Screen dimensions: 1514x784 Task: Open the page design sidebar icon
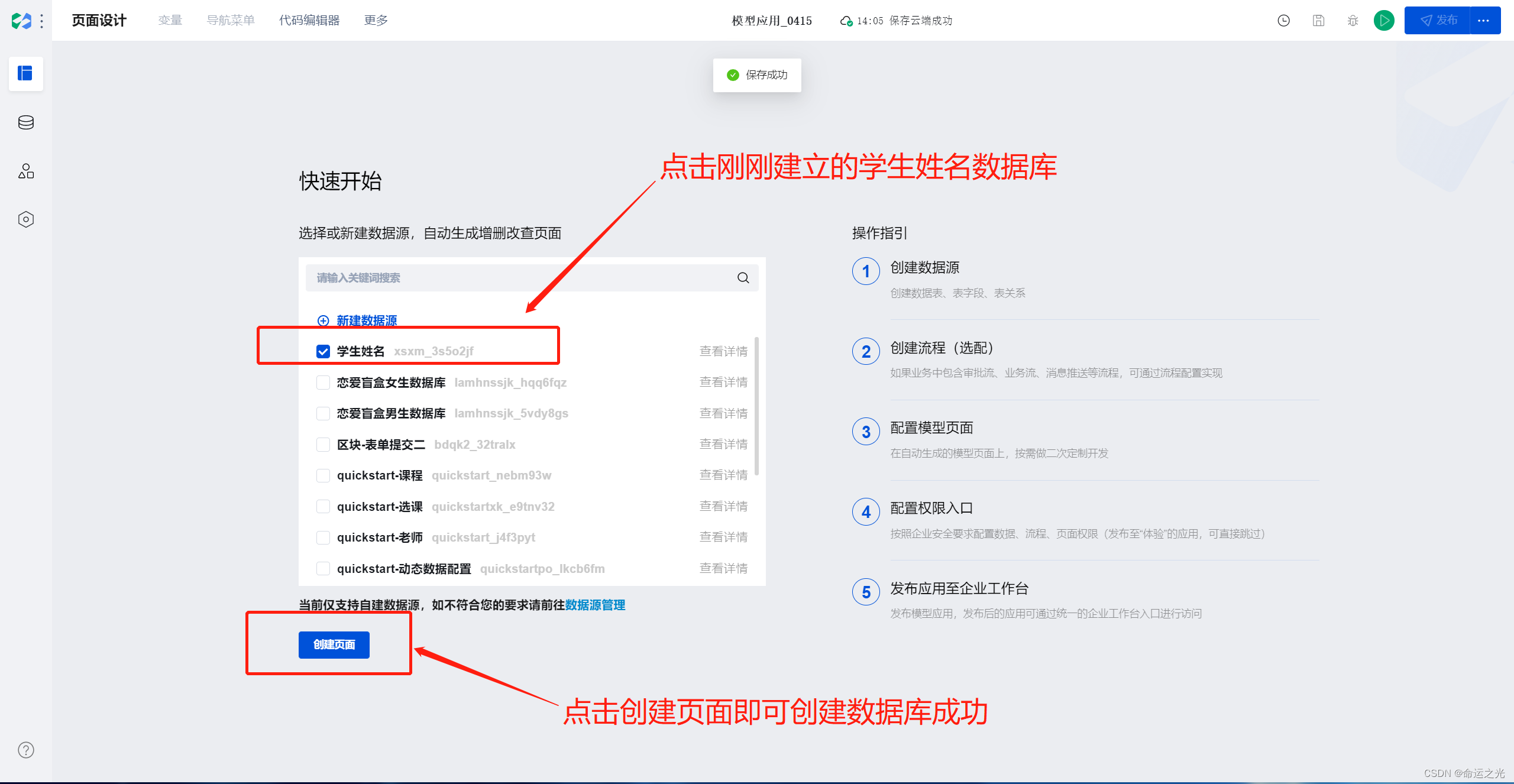(x=25, y=73)
